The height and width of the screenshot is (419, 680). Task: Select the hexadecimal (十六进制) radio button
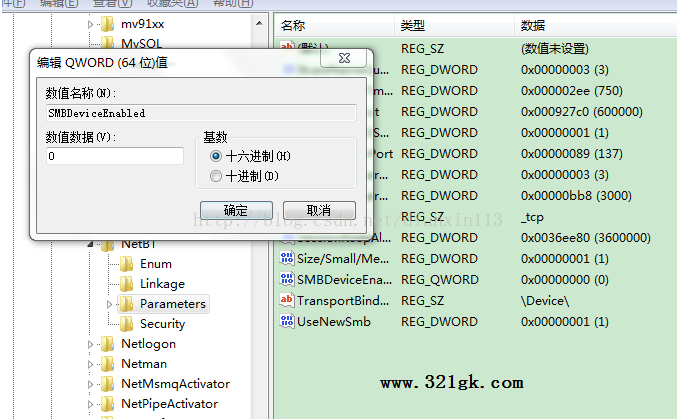(x=216, y=156)
